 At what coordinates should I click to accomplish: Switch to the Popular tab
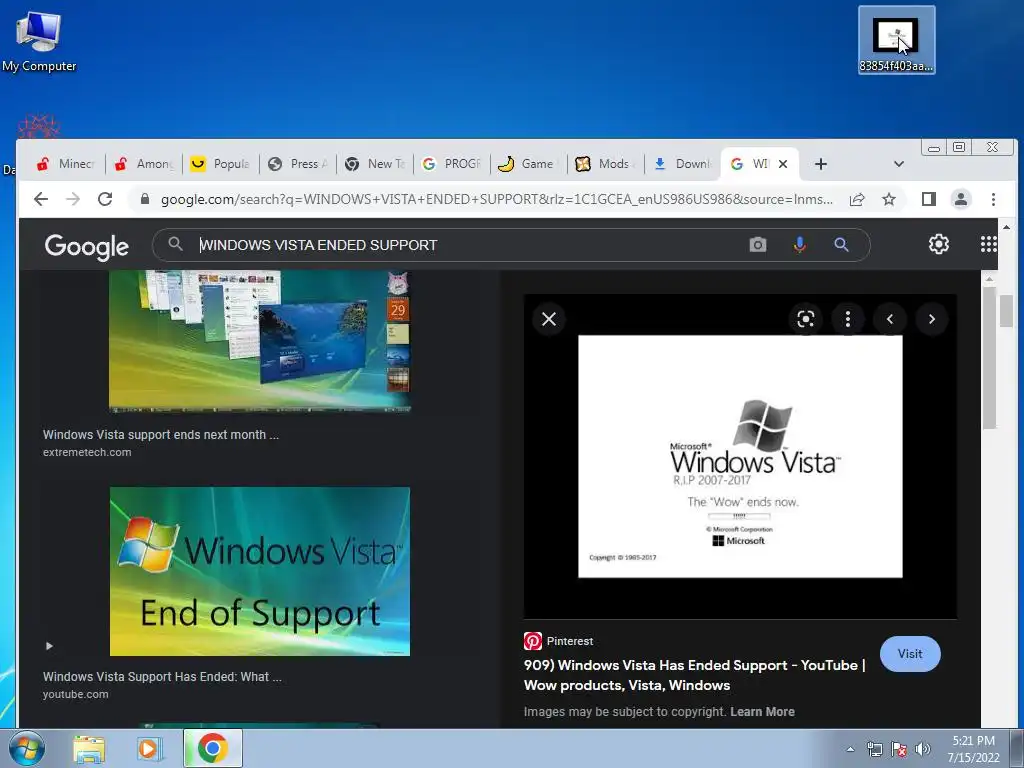click(221, 164)
